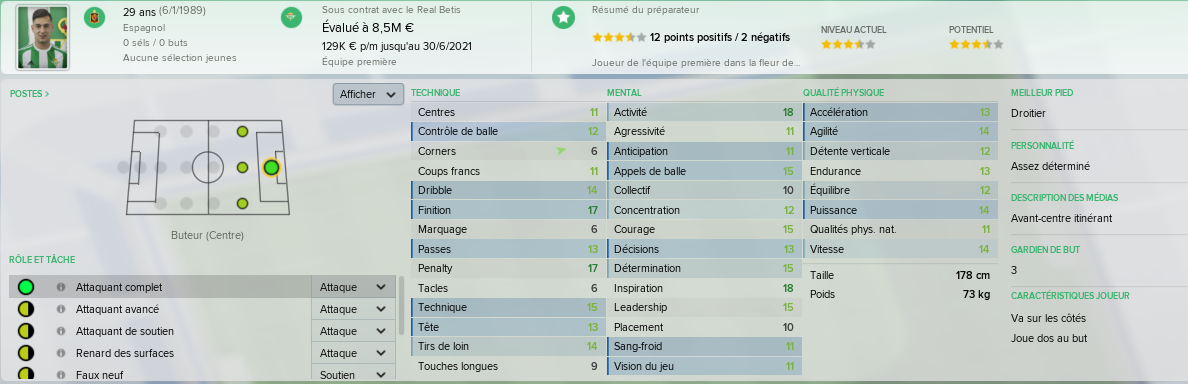Screen dimensions: 1188x384
Task: Click the player portrait photo
Action: point(42,37)
